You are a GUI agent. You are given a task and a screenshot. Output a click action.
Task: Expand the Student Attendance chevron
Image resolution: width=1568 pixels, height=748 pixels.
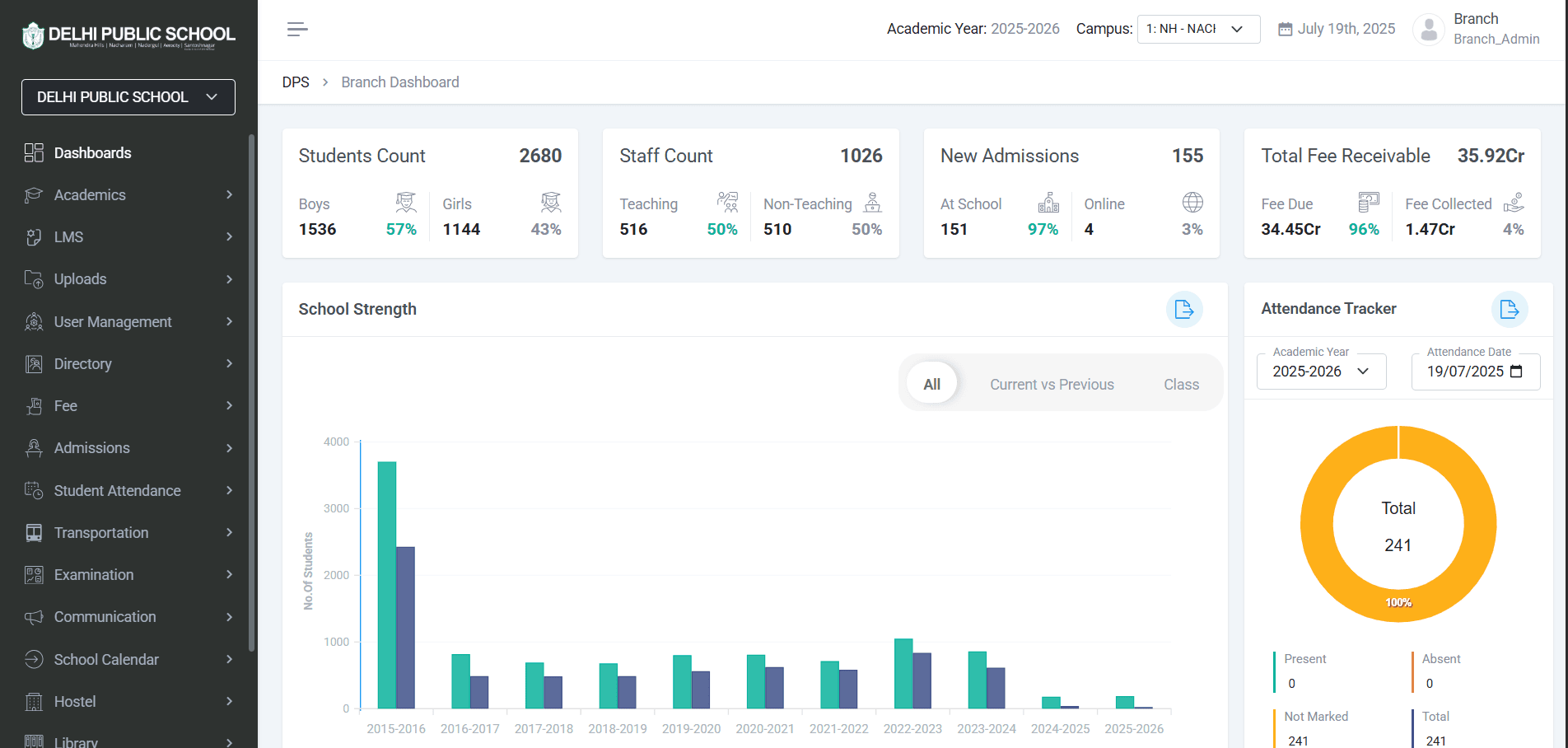pyautogui.click(x=230, y=490)
